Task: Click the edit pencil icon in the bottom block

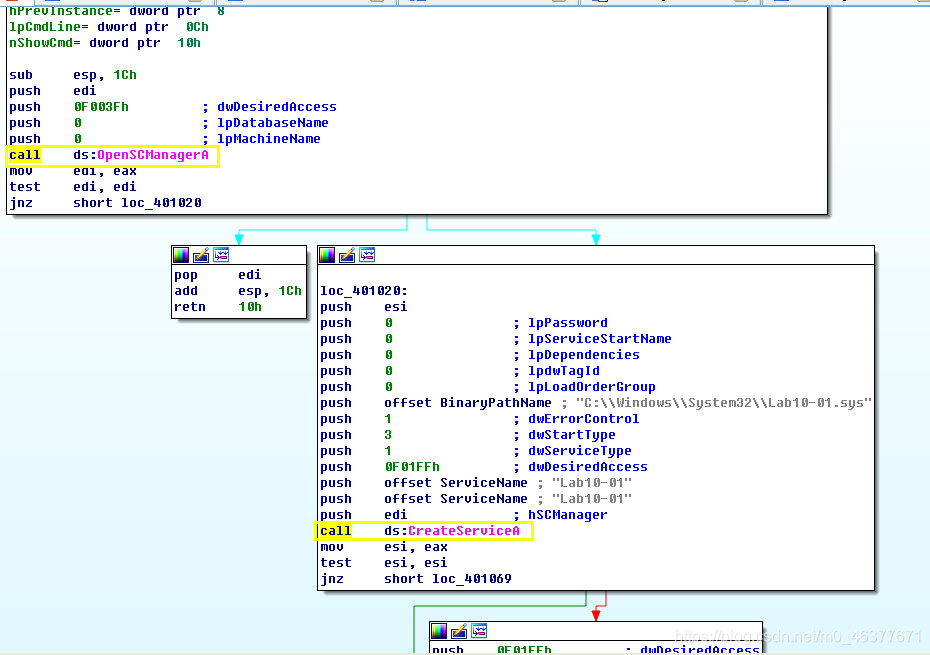Action: click(459, 631)
